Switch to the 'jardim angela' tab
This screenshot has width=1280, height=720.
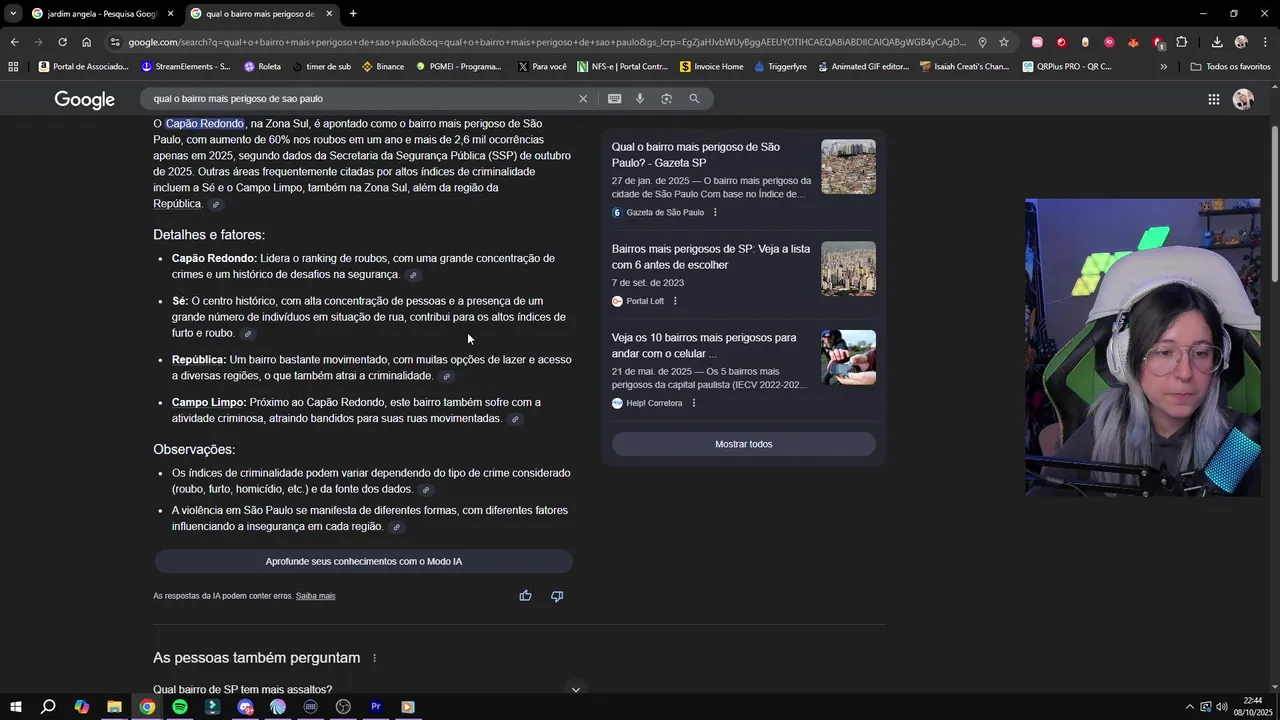(x=102, y=14)
